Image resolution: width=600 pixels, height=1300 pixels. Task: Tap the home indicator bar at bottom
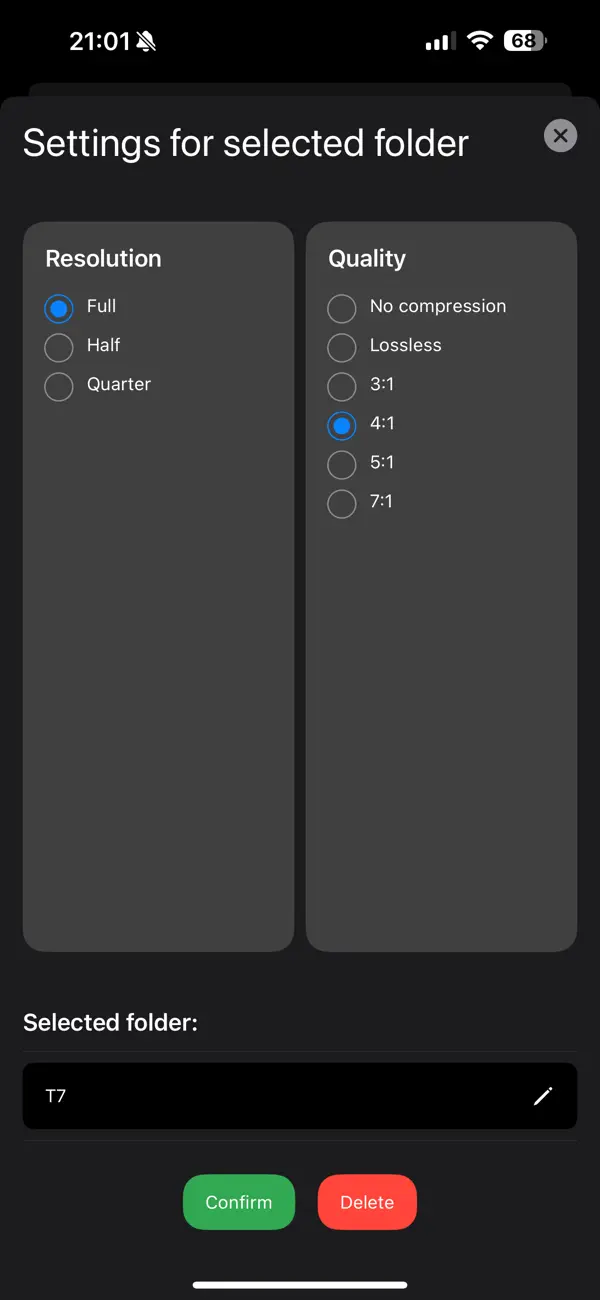[300, 1286]
